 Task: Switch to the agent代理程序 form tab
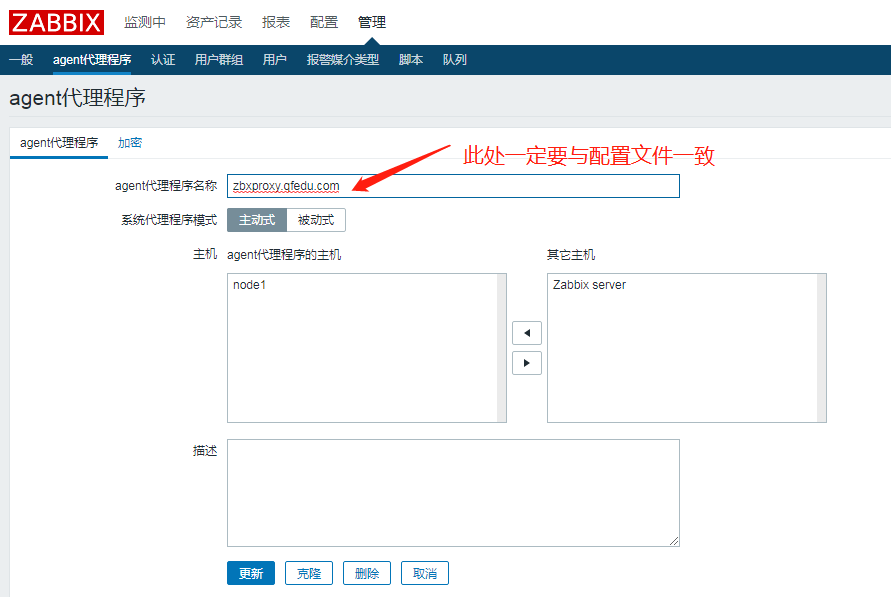pos(59,143)
